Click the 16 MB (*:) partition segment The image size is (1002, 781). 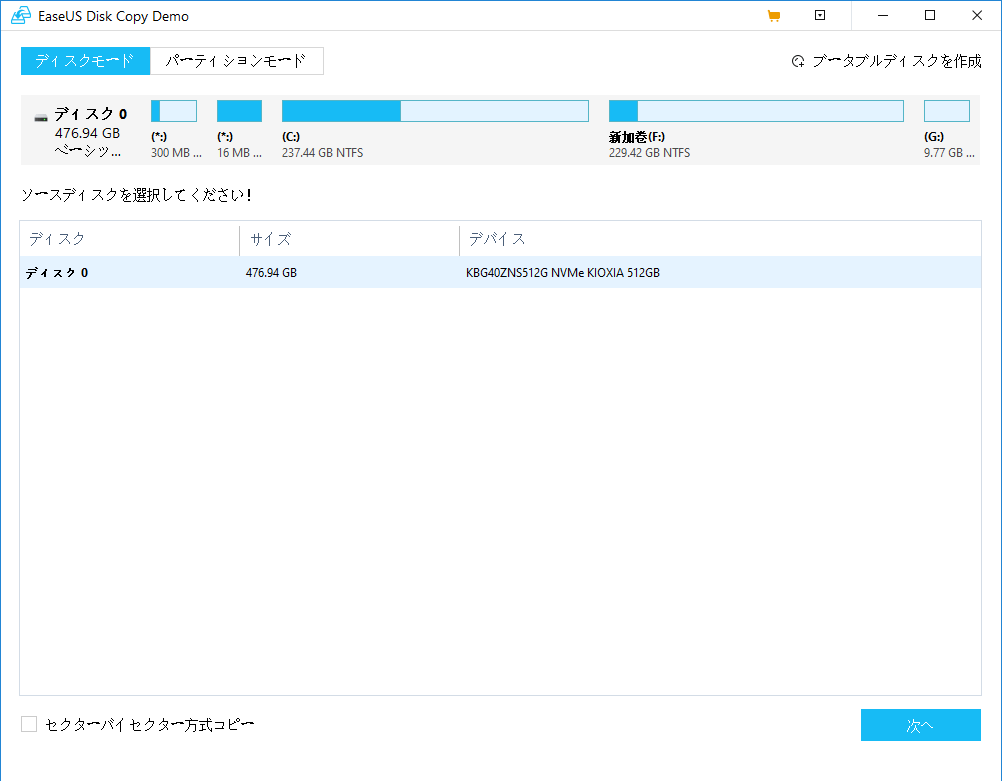click(239, 110)
